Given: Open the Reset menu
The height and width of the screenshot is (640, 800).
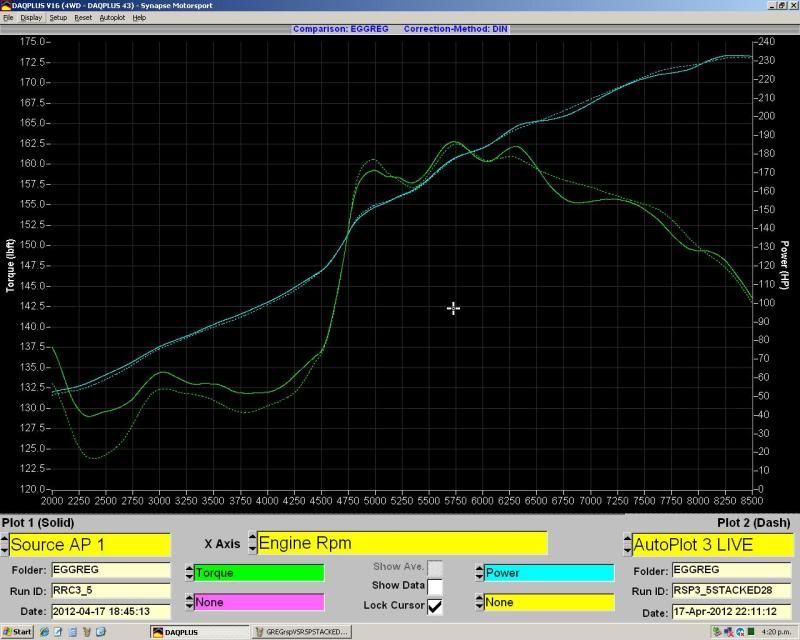Looking at the screenshot, I should 83,17.
